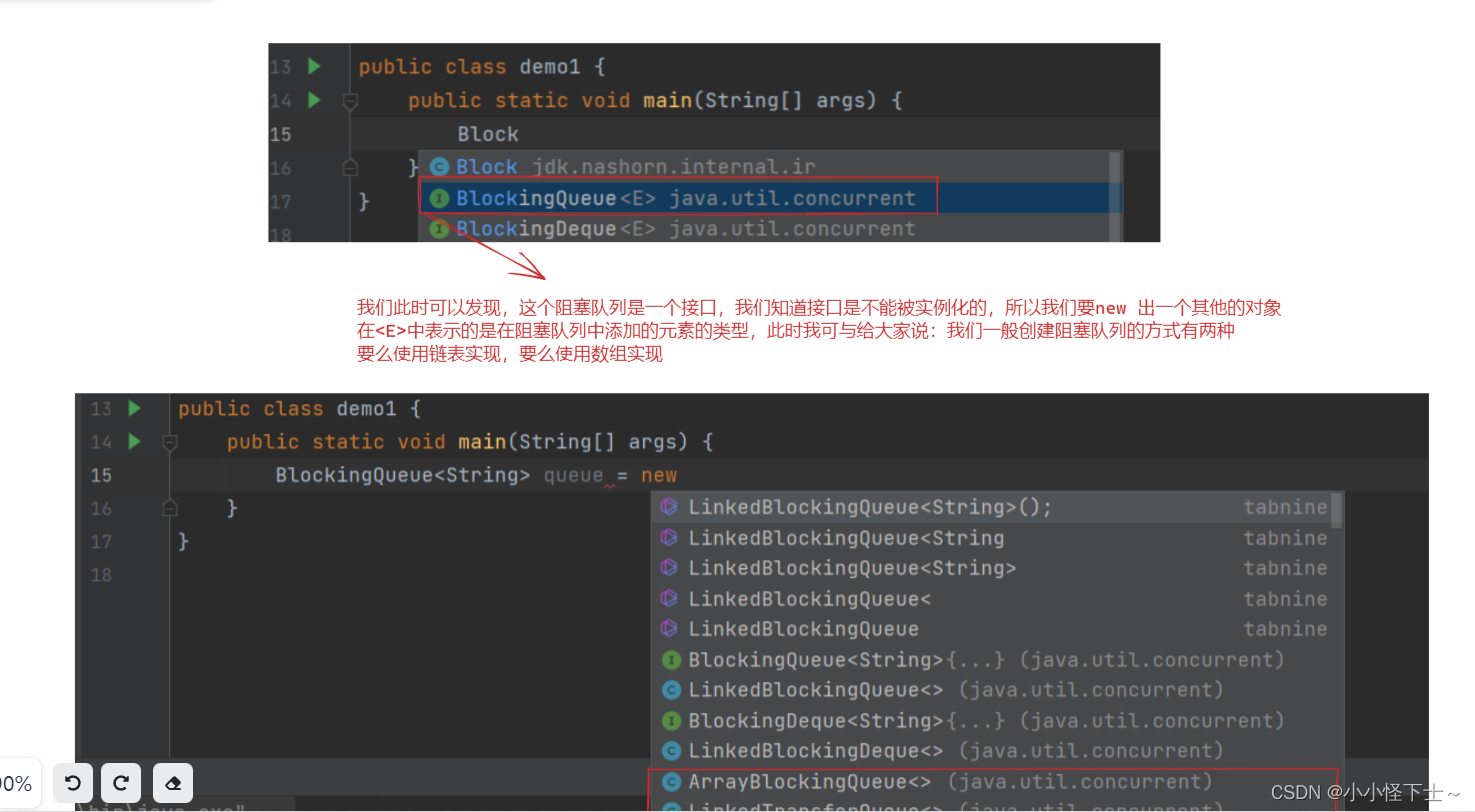Click line number 15 in lower snippet gutter
This screenshot has width=1475, height=812.
tap(101, 476)
